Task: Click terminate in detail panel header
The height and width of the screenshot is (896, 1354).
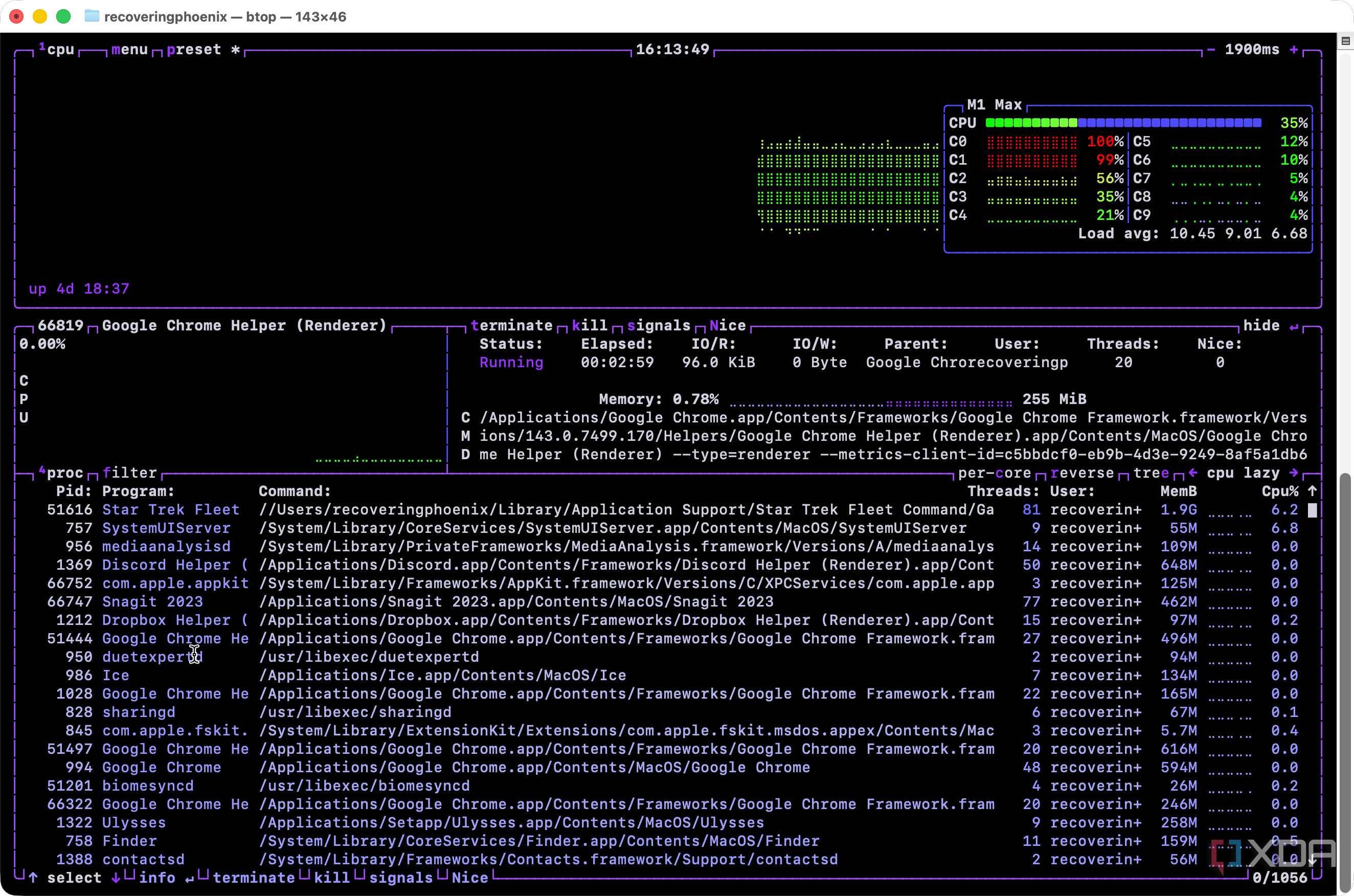Action: pyautogui.click(x=511, y=326)
